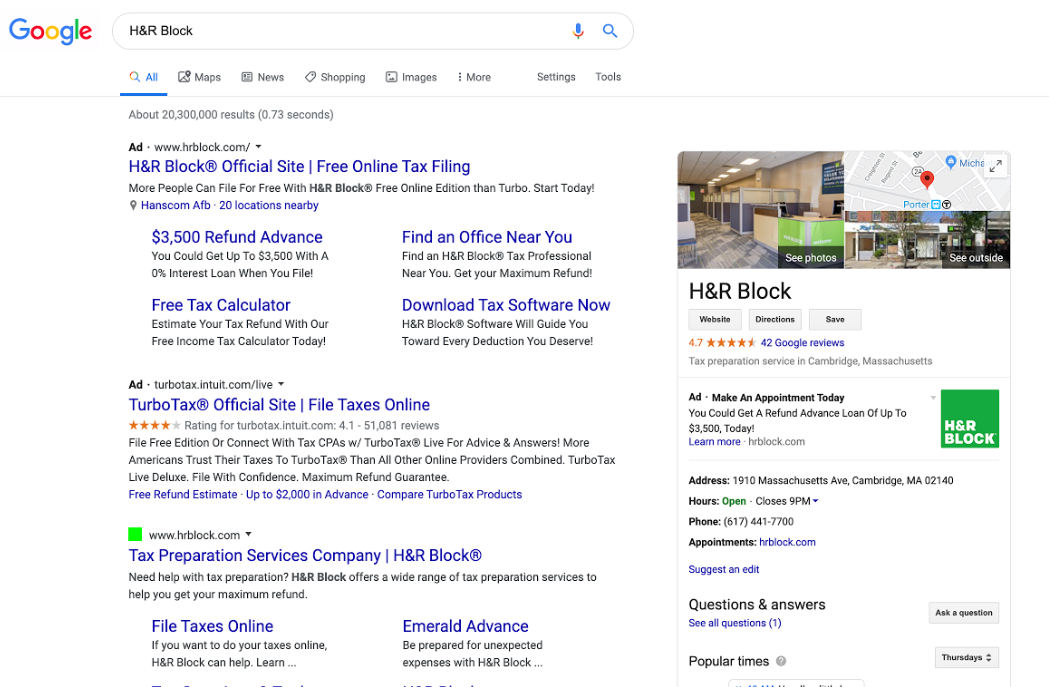Click the Porter station transit icon on map

[936, 205]
